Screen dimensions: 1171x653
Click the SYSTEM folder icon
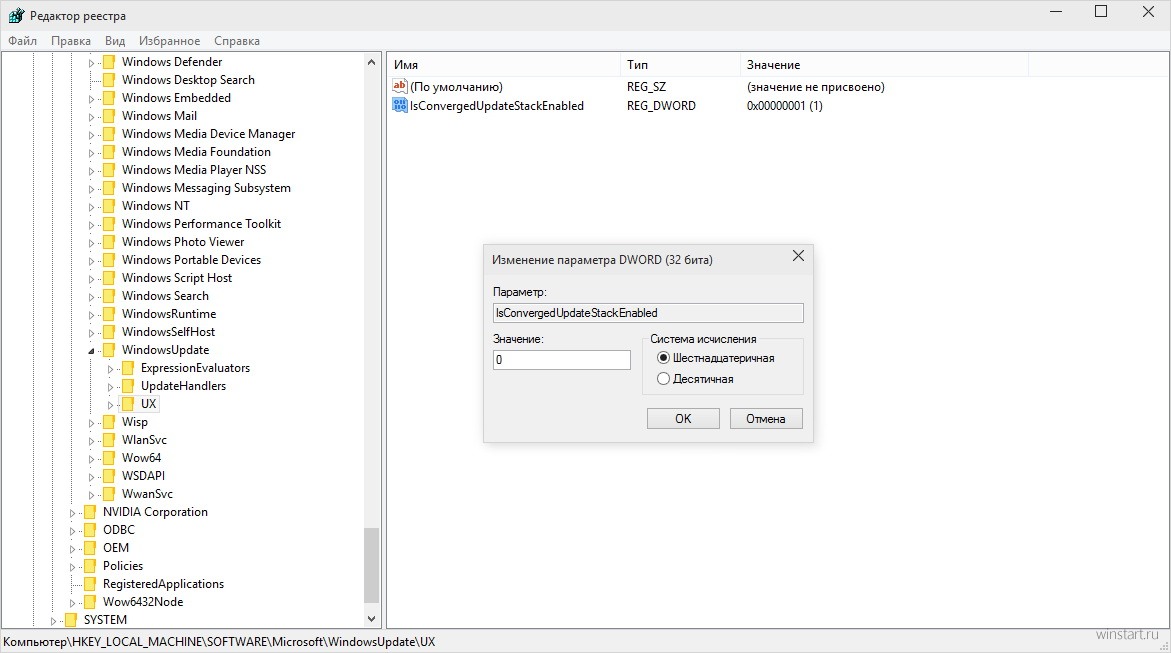click(71, 620)
